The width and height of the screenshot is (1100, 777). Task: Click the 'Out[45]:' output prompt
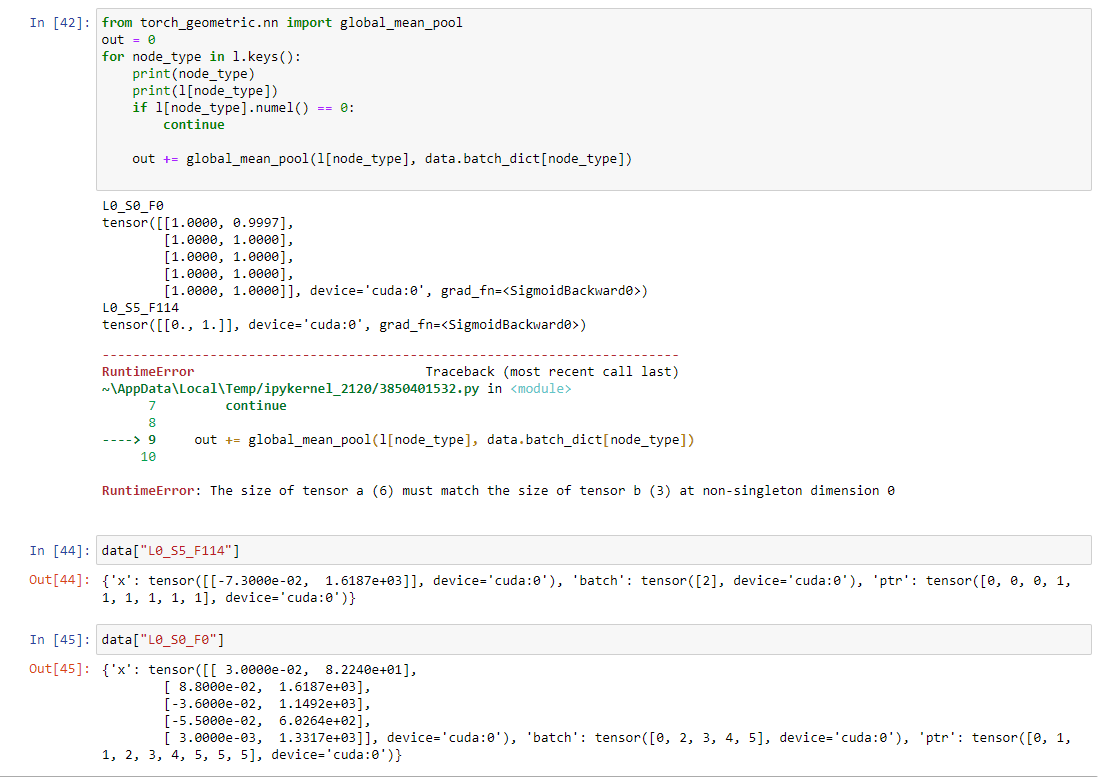pyautogui.click(x=60, y=669)
